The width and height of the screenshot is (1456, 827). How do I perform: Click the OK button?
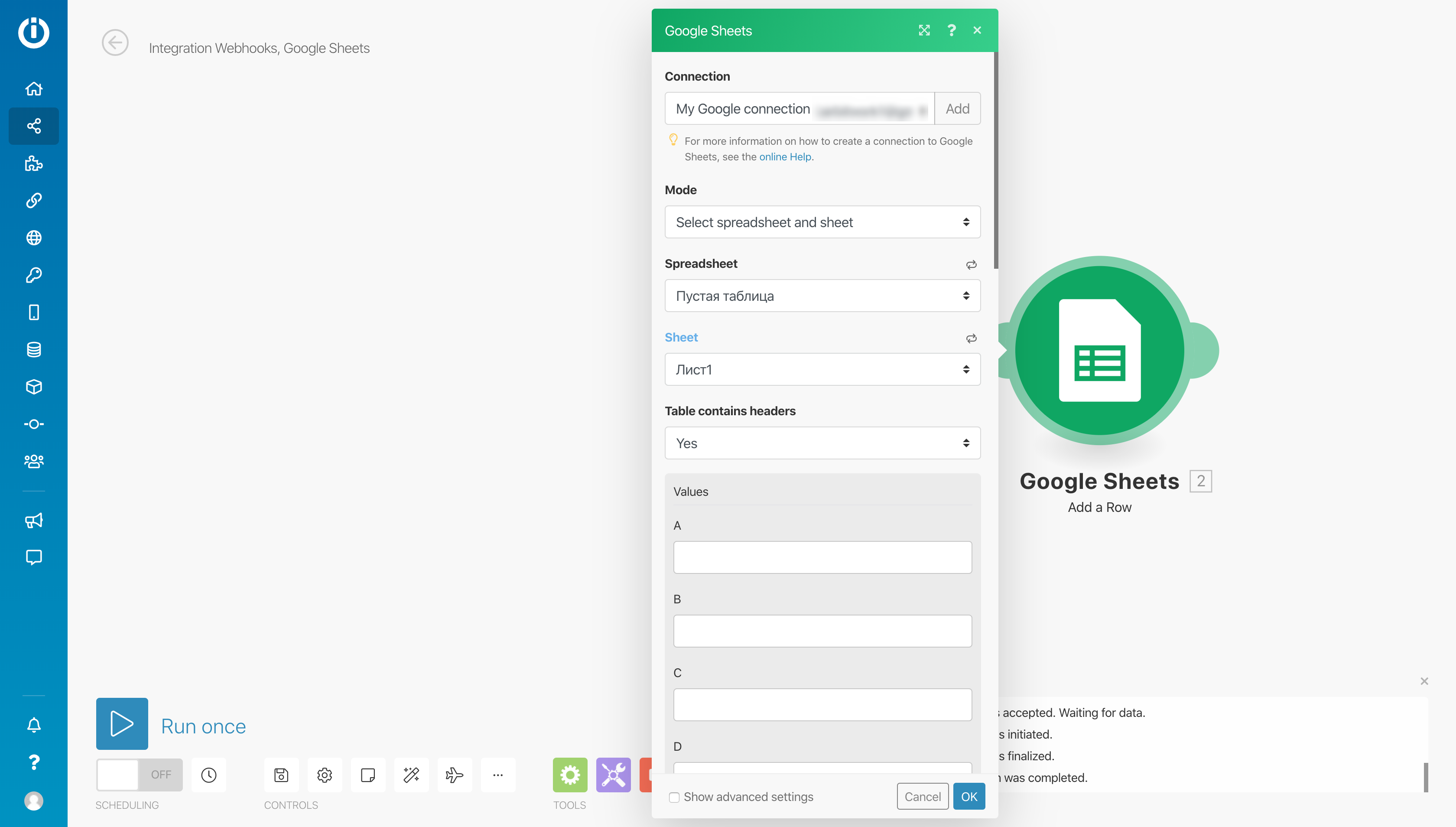tap(969, 797)
